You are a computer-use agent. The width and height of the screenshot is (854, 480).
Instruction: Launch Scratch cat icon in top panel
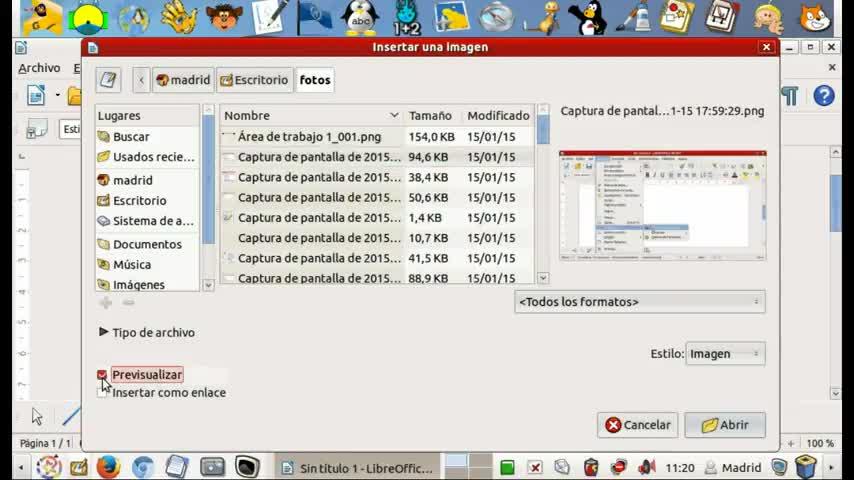coord(814,17)
